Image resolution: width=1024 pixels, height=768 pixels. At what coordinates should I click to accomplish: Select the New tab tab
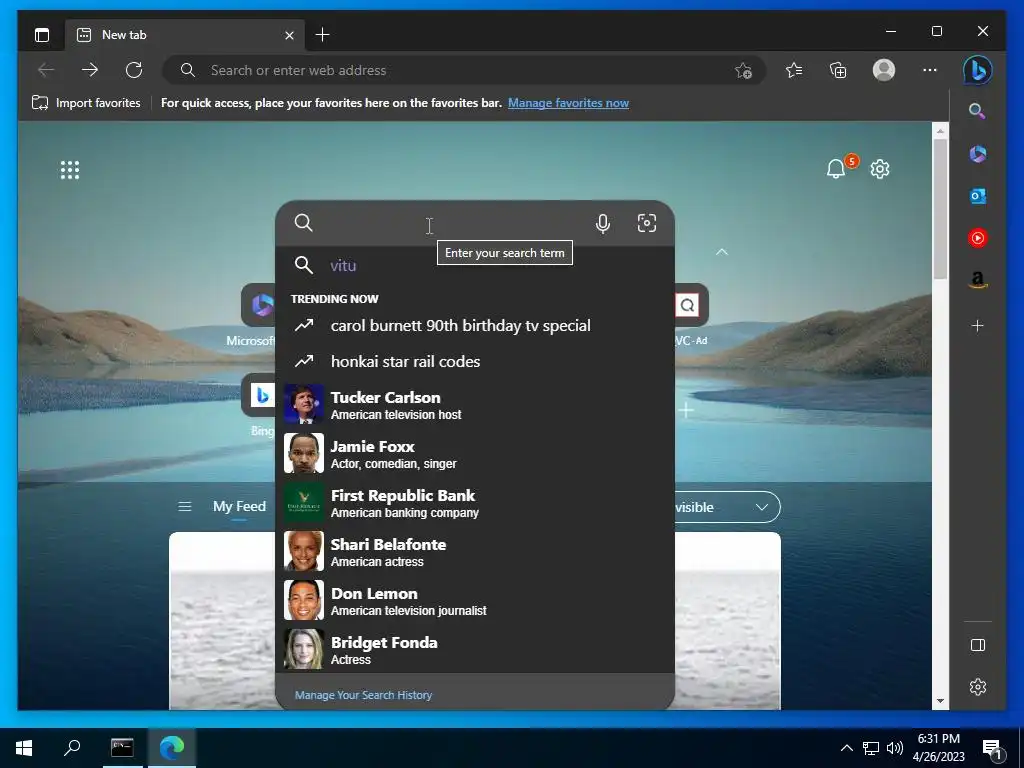pos(185,35)
